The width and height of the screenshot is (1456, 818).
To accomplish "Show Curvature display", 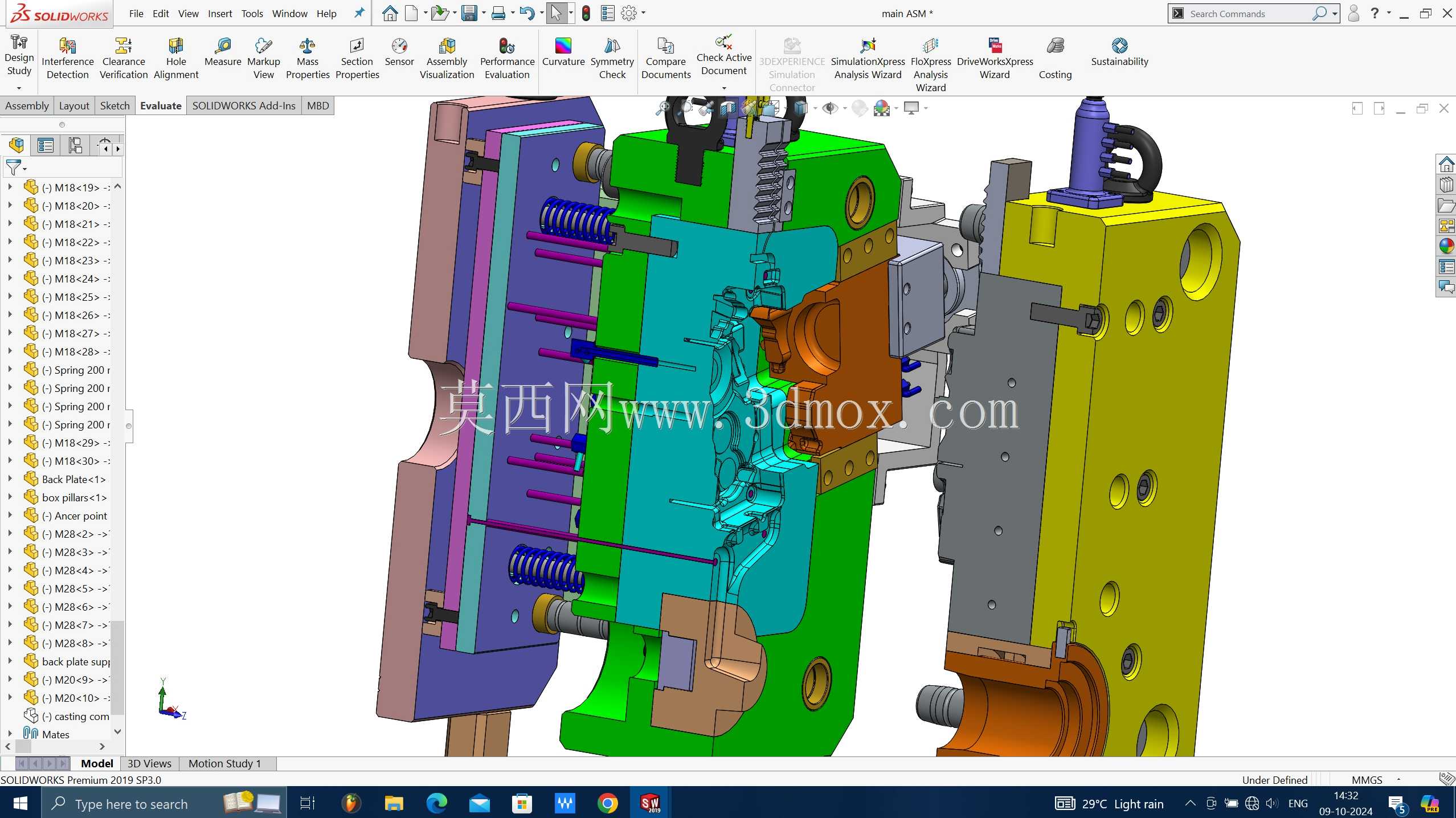I will pos(563,53).
